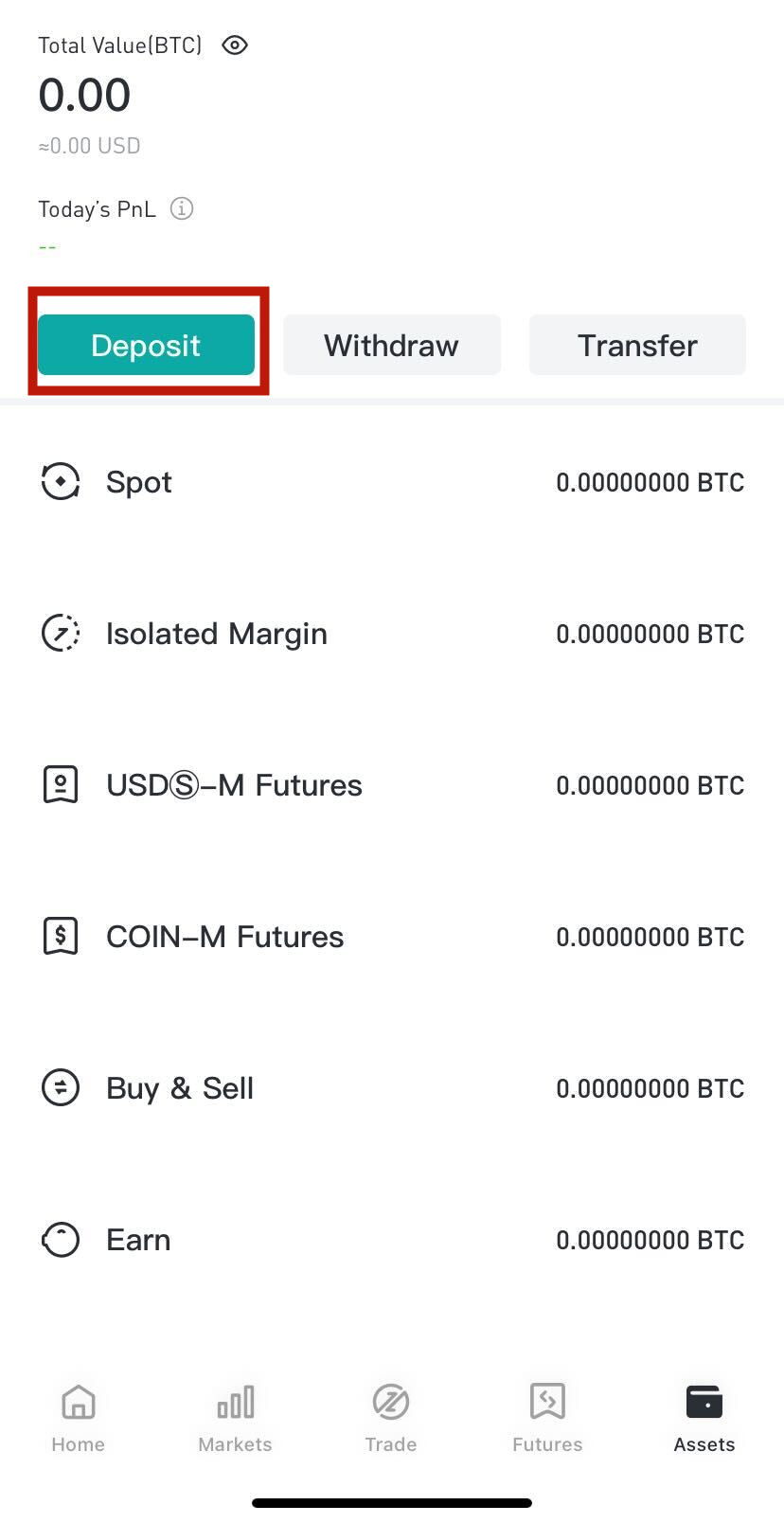Viewport: 784px width, 1523px height.
Task: Switch to the Markets tab
Action: [x=235, y=1418]
